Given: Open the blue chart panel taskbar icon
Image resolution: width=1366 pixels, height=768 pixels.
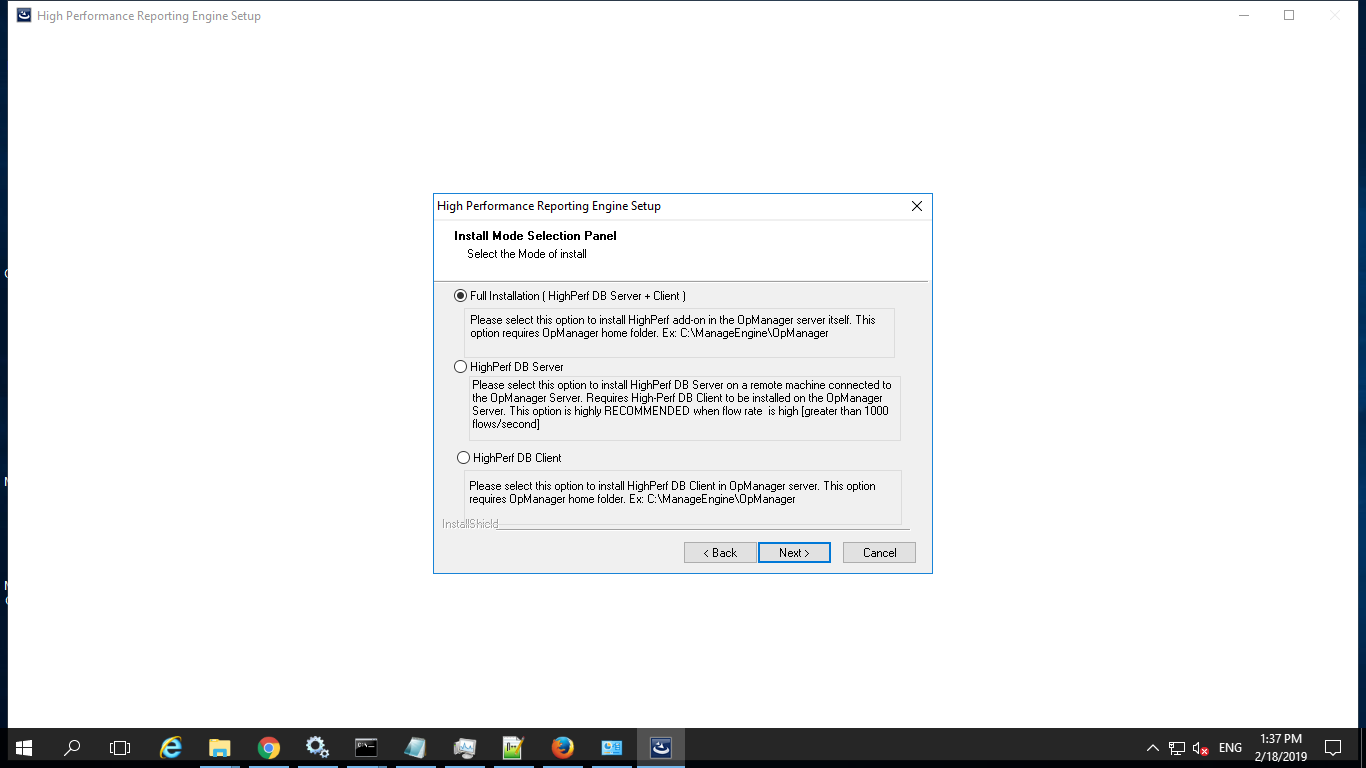Looking at the screenshot, I should [611, 747].
